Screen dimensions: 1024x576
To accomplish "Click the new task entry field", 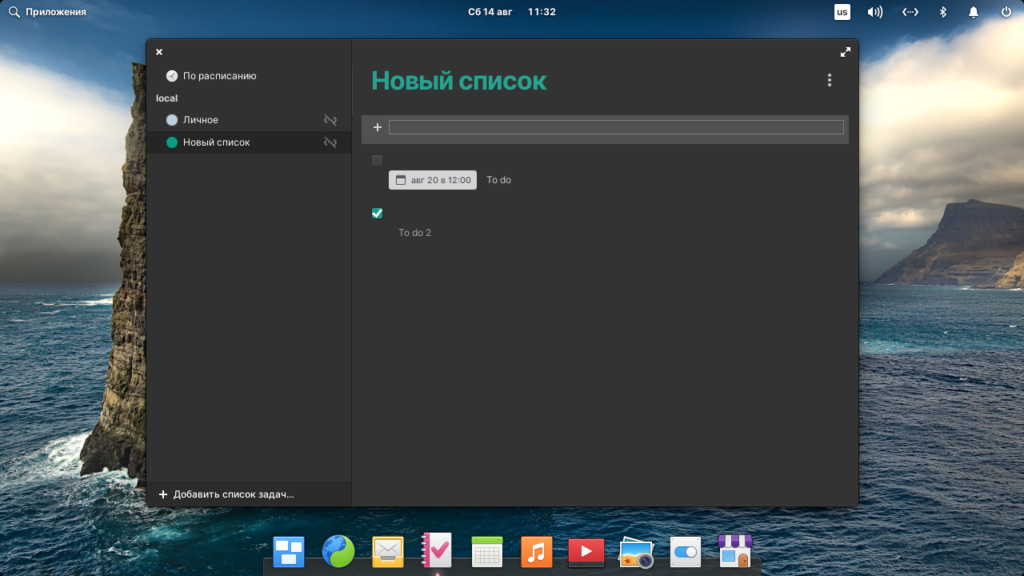I will (615, 127).
